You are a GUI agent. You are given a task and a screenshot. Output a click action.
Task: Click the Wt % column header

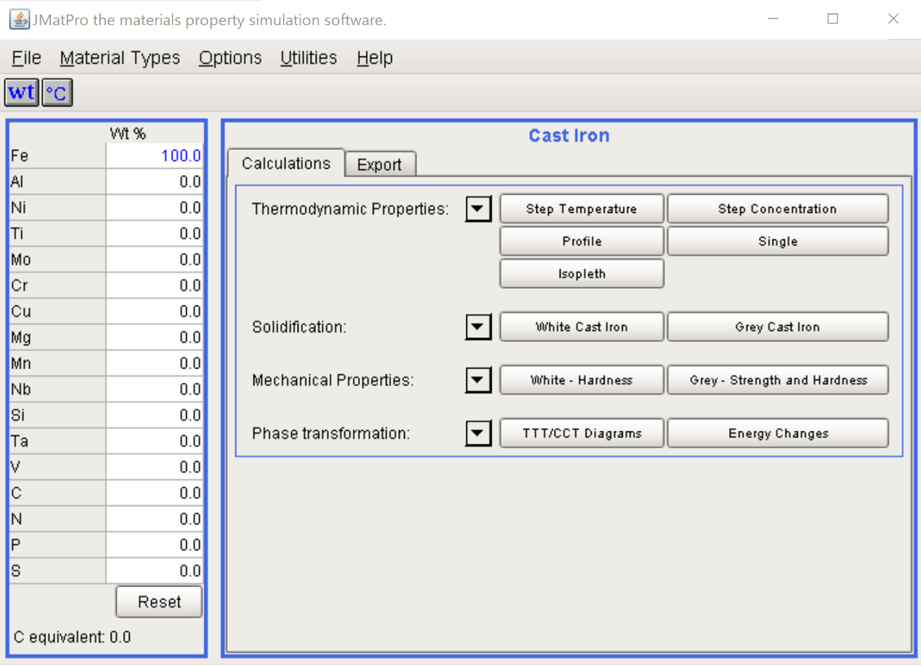(x=127, y=133)
